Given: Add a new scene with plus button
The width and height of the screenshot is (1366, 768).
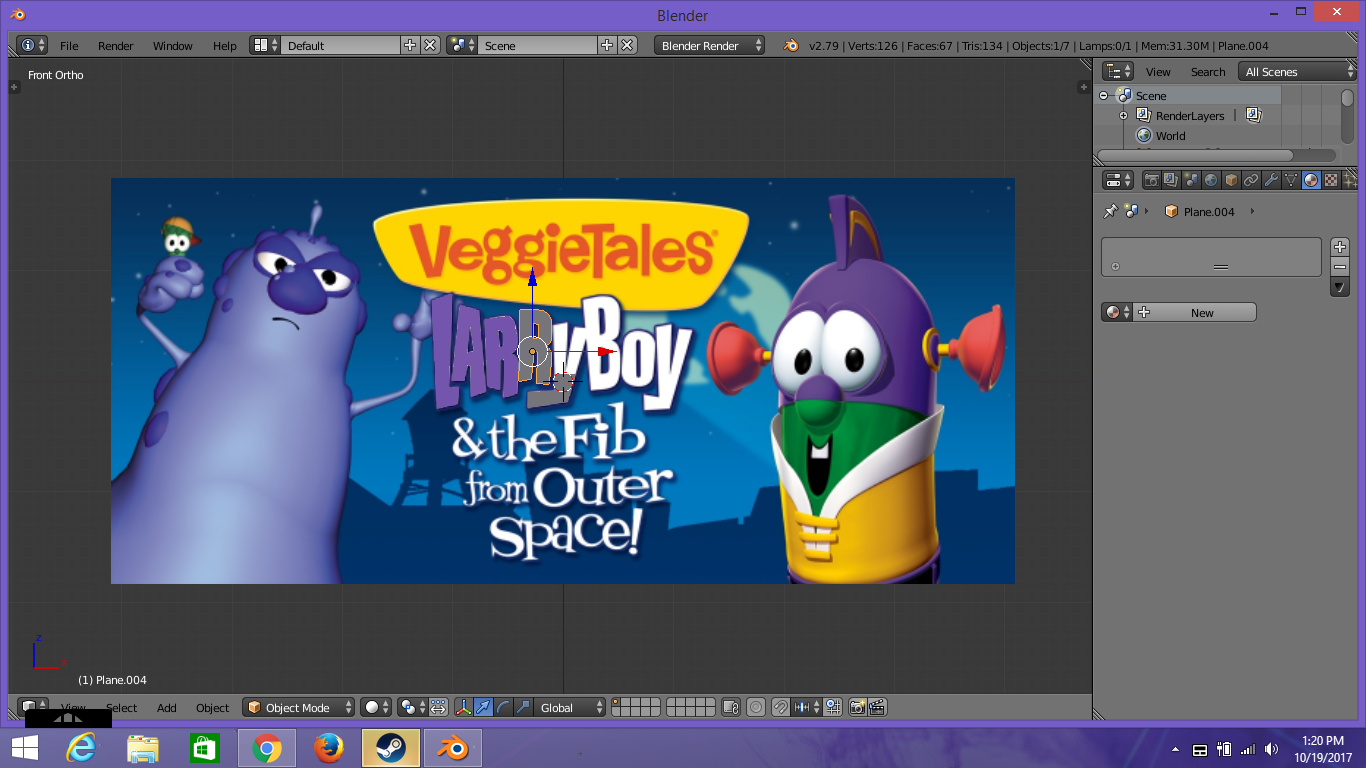Looking at the screenshot, I should click(x=607, y=45).
